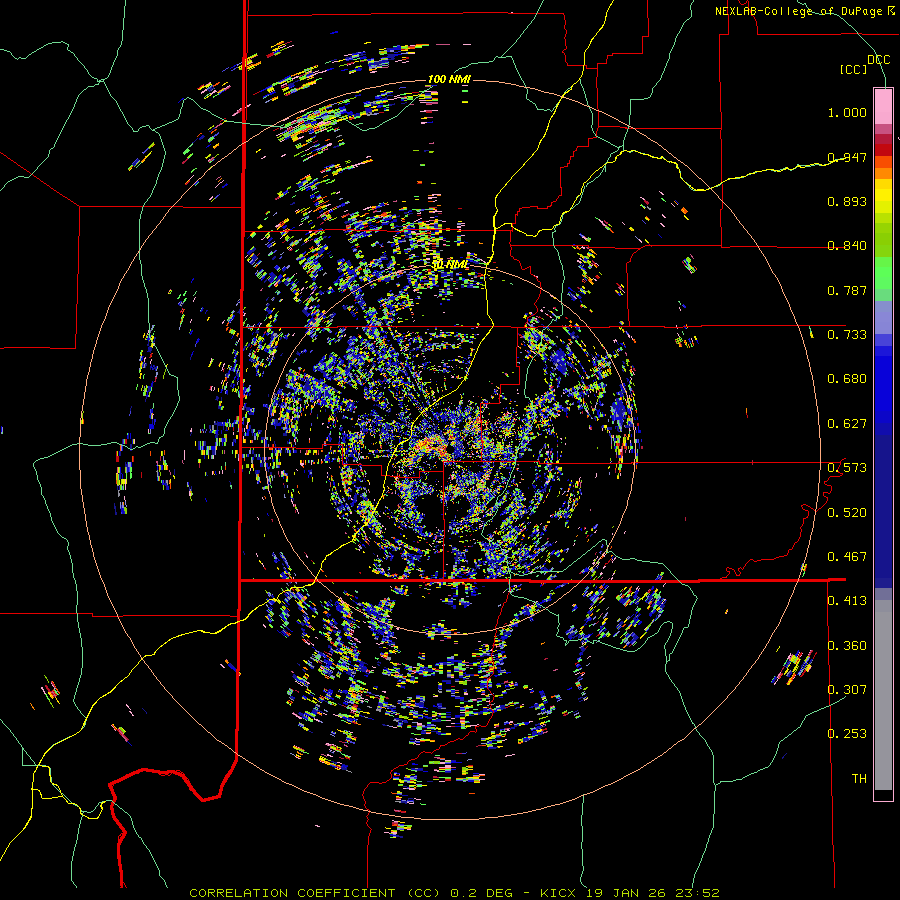Viewport: 900px width, 900px height.
Task: Pick the red band on the color bar
Action: click(883, 150)
